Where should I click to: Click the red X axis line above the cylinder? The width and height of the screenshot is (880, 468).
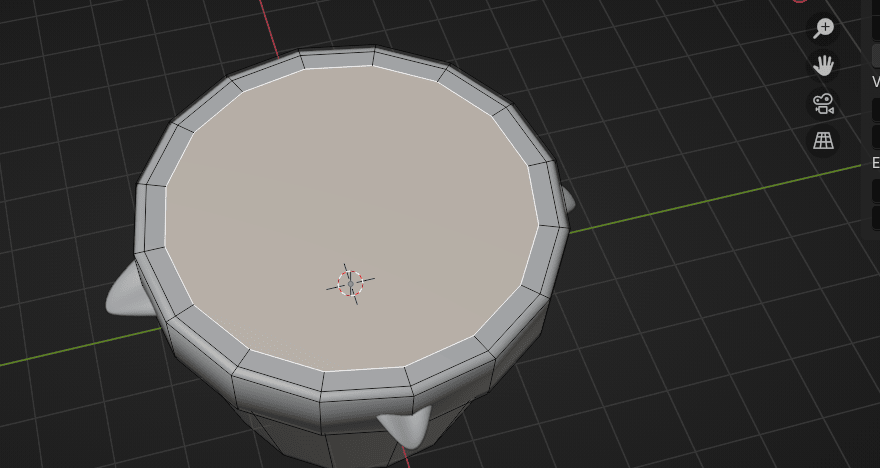click(271, 25)
